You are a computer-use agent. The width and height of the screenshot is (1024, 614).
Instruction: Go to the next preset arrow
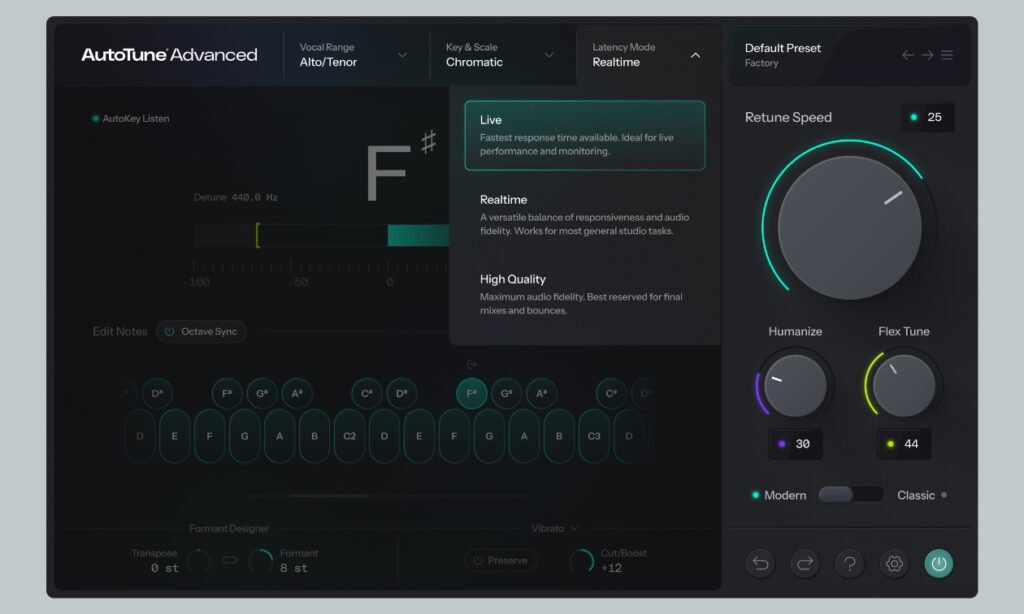927,55
